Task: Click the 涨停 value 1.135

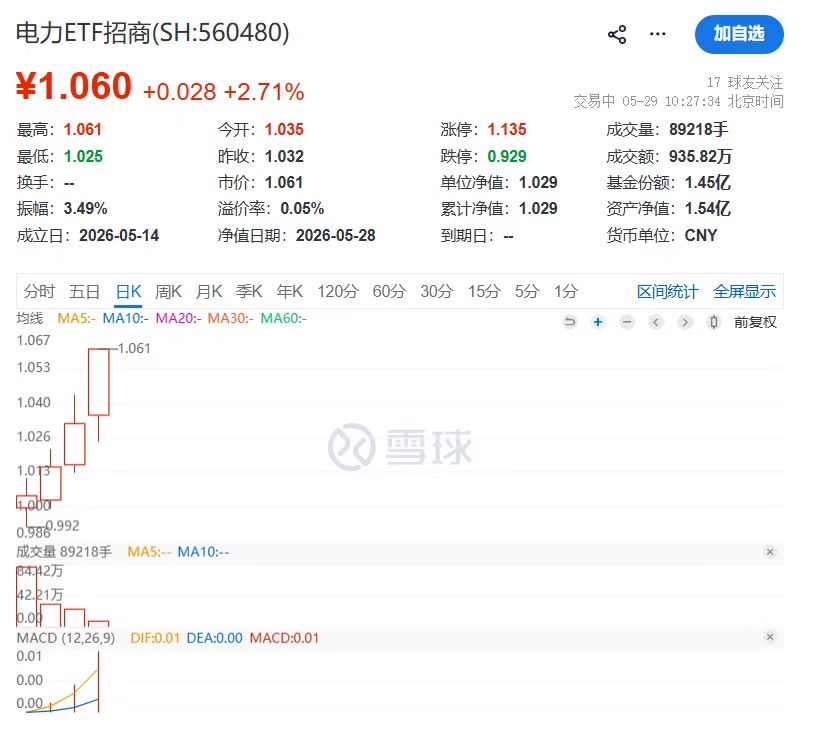Action: [x=507, y=129]
